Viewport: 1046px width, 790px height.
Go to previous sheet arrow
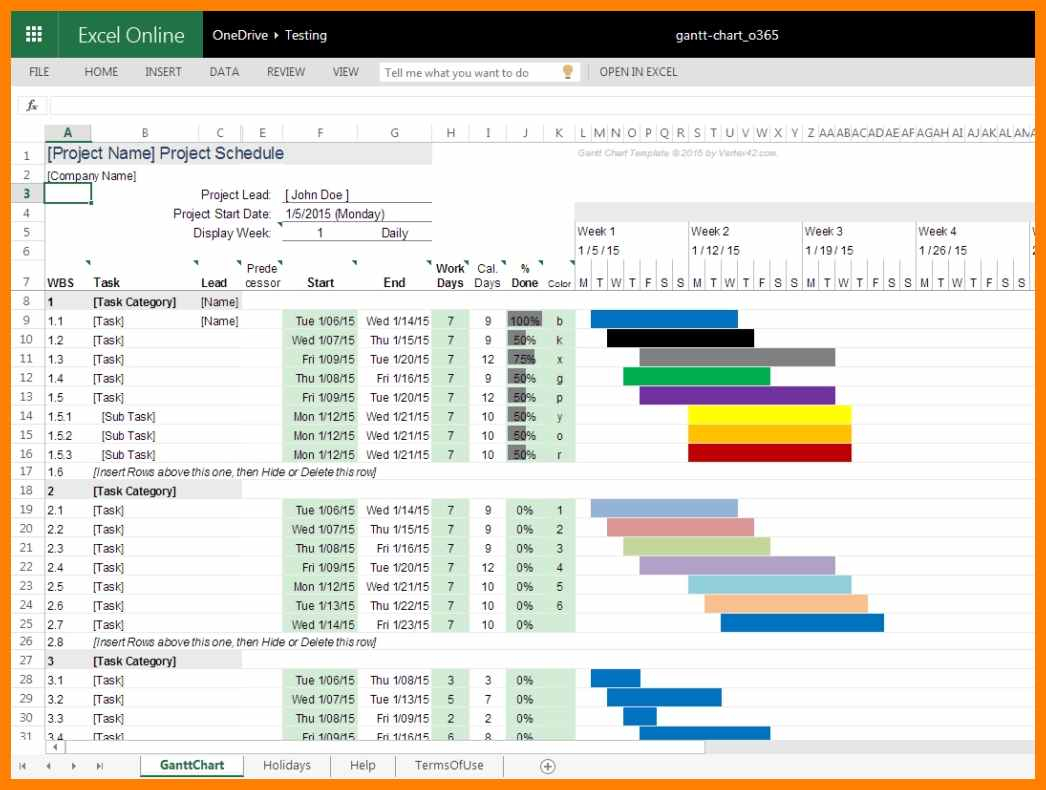point(48,766)
